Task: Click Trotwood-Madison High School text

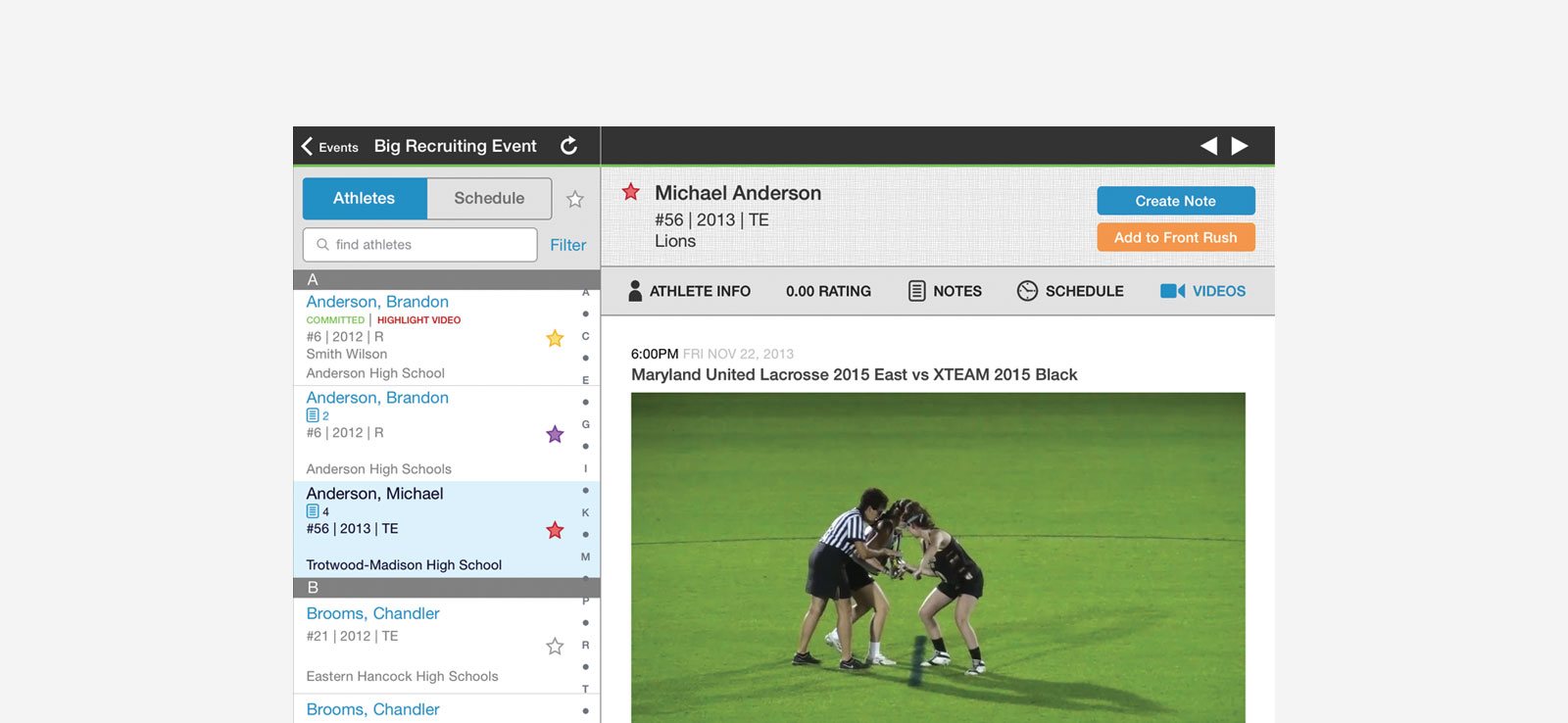Action: pos(404,565)
